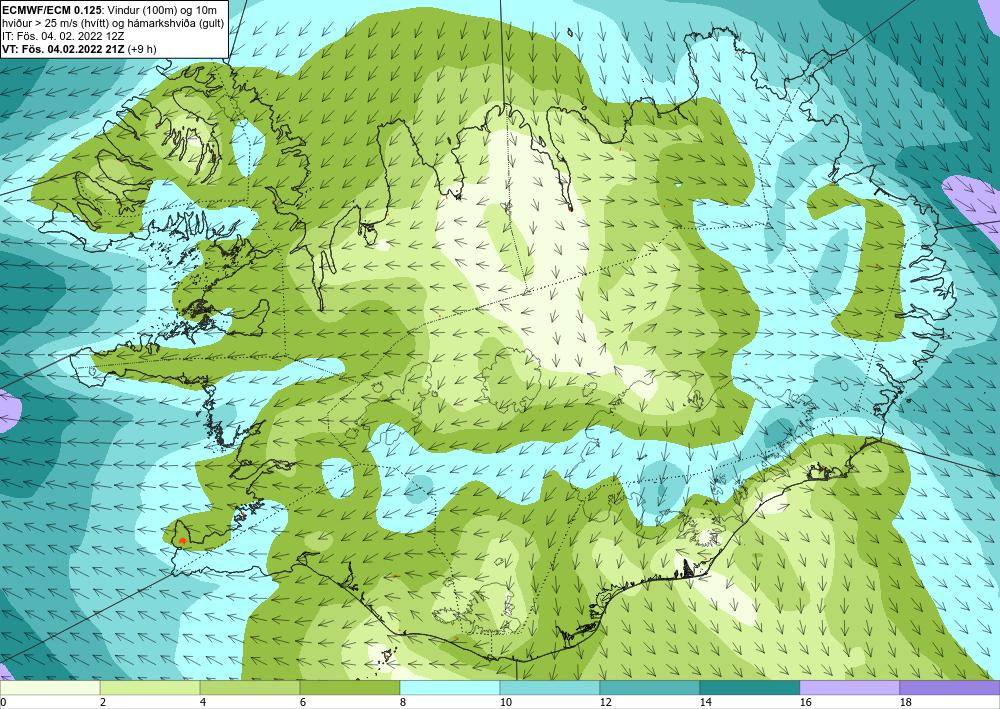Click the legend scale label '2'

tap(103, 702)
